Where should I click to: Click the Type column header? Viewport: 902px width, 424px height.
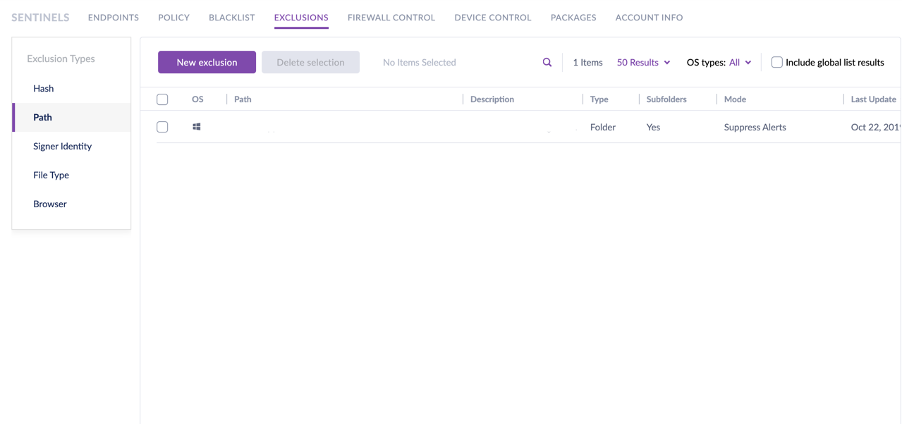click(599, 99)
